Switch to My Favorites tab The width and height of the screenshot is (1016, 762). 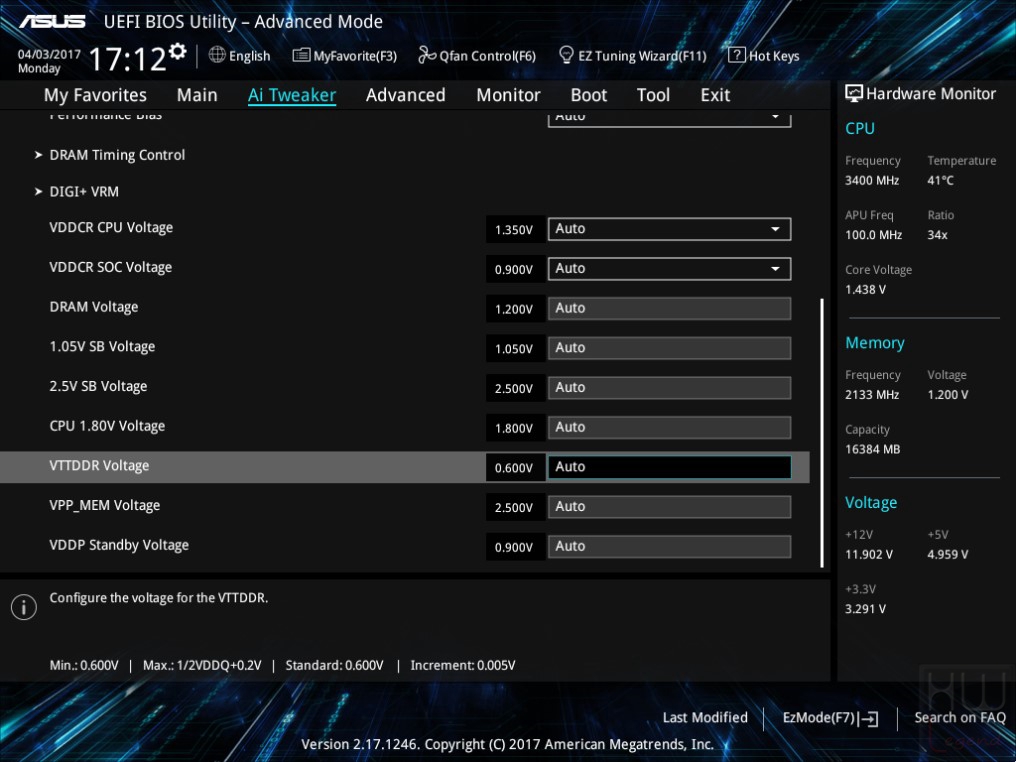tap(95, 95)
